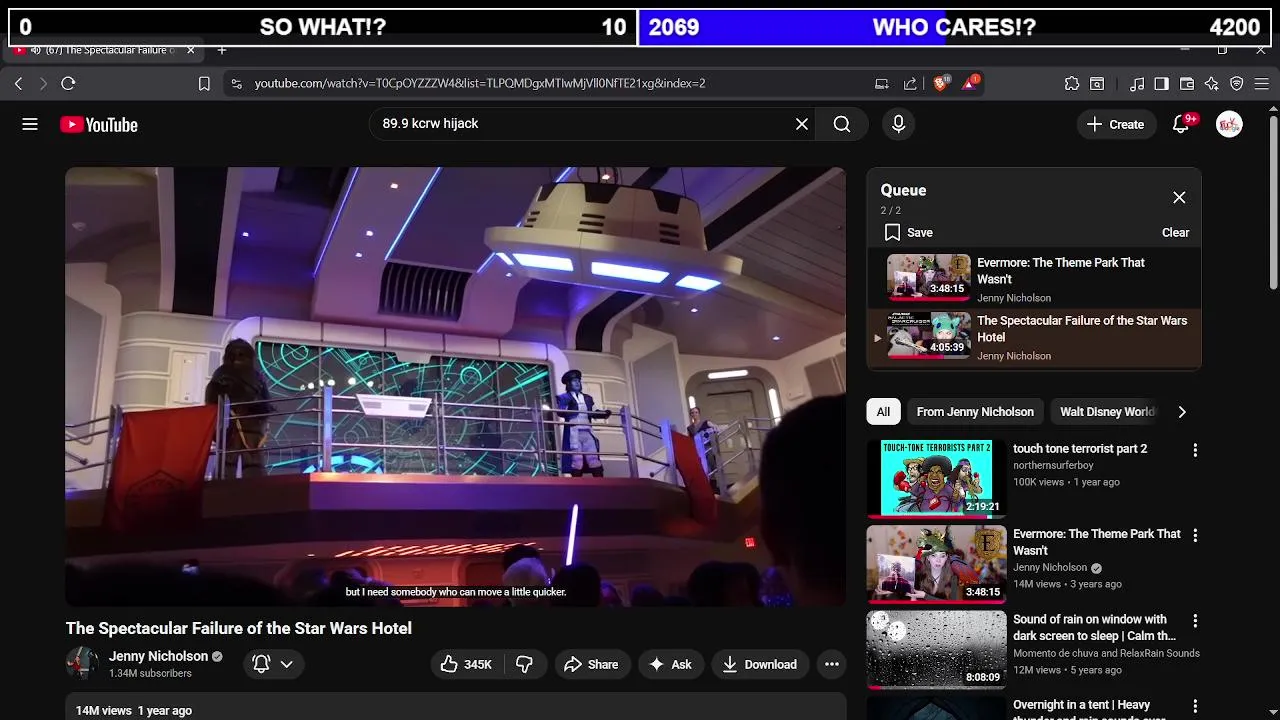Select the All filter chip
Viewport: 1280px width, 720px height.
pos(883,412)
